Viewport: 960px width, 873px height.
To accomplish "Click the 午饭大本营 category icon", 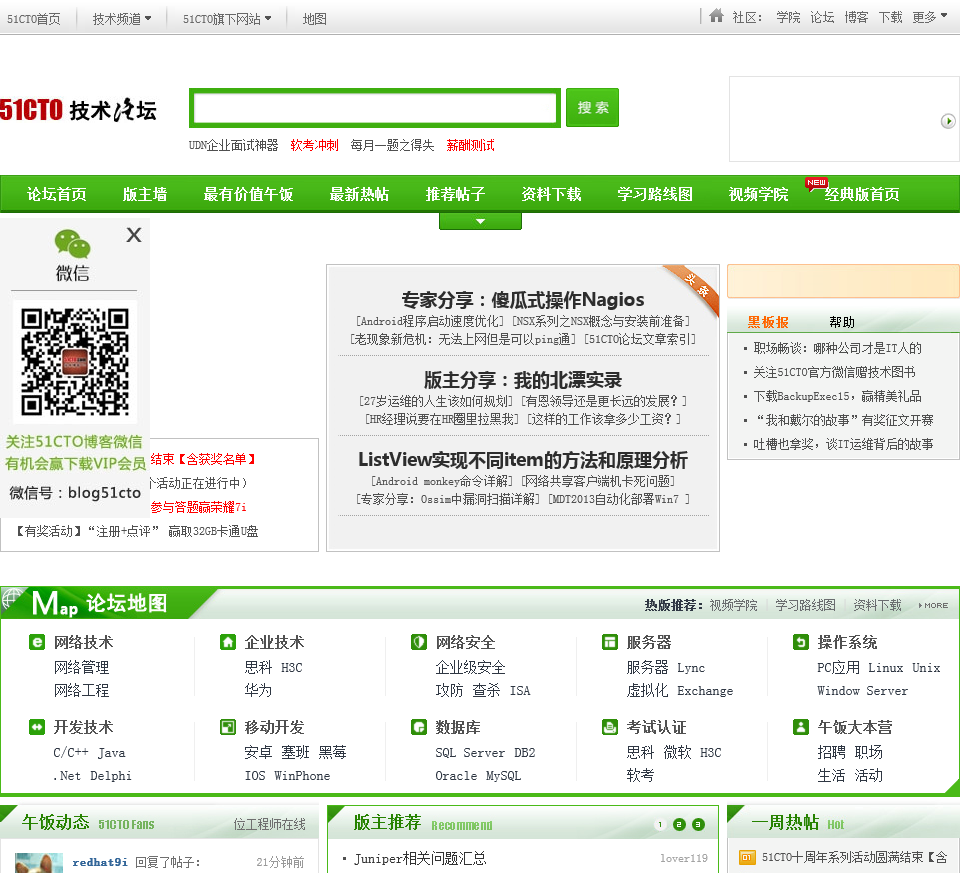I will click(801, 727).
